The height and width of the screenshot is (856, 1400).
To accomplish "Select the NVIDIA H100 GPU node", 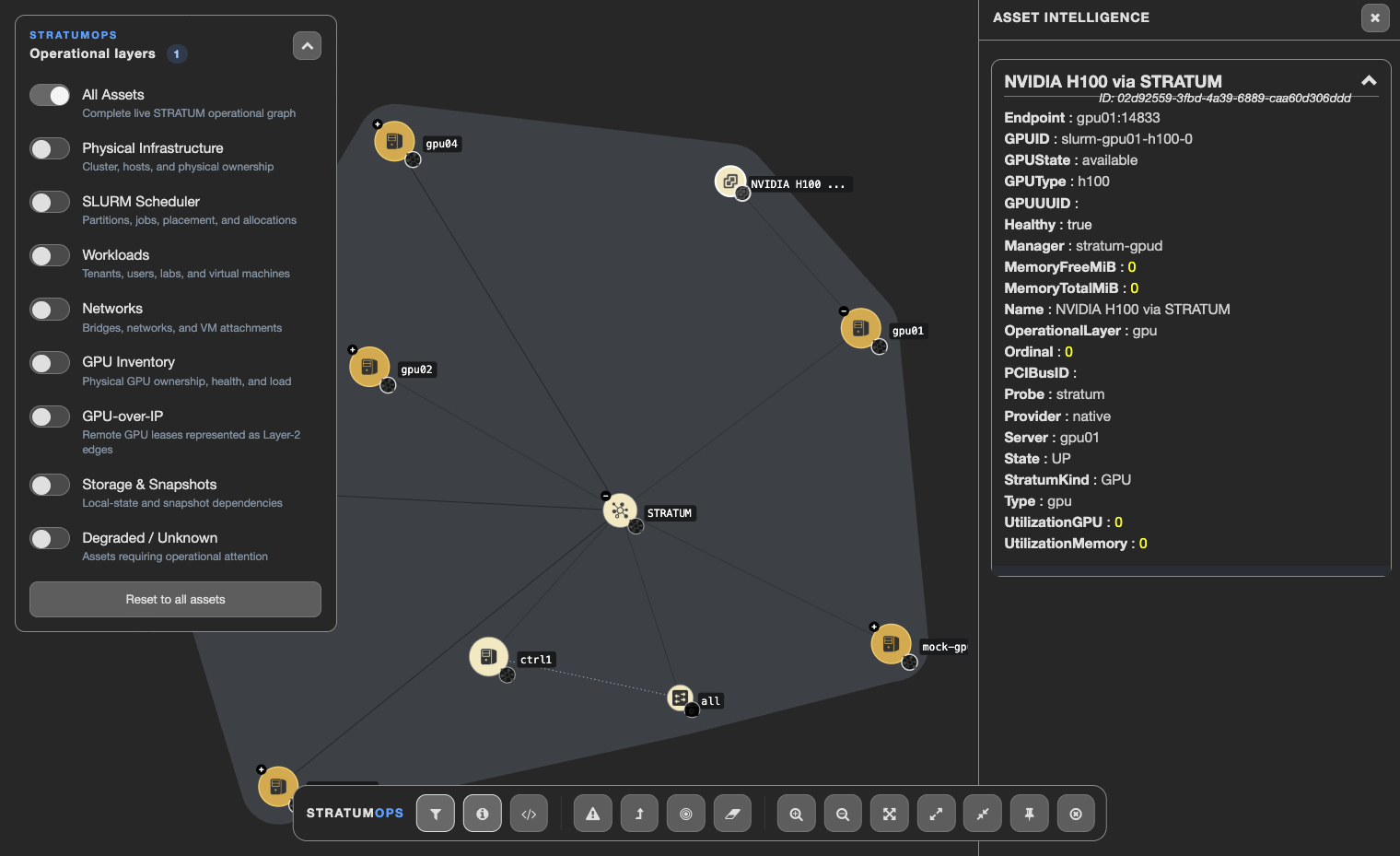I will click(730, 181).
